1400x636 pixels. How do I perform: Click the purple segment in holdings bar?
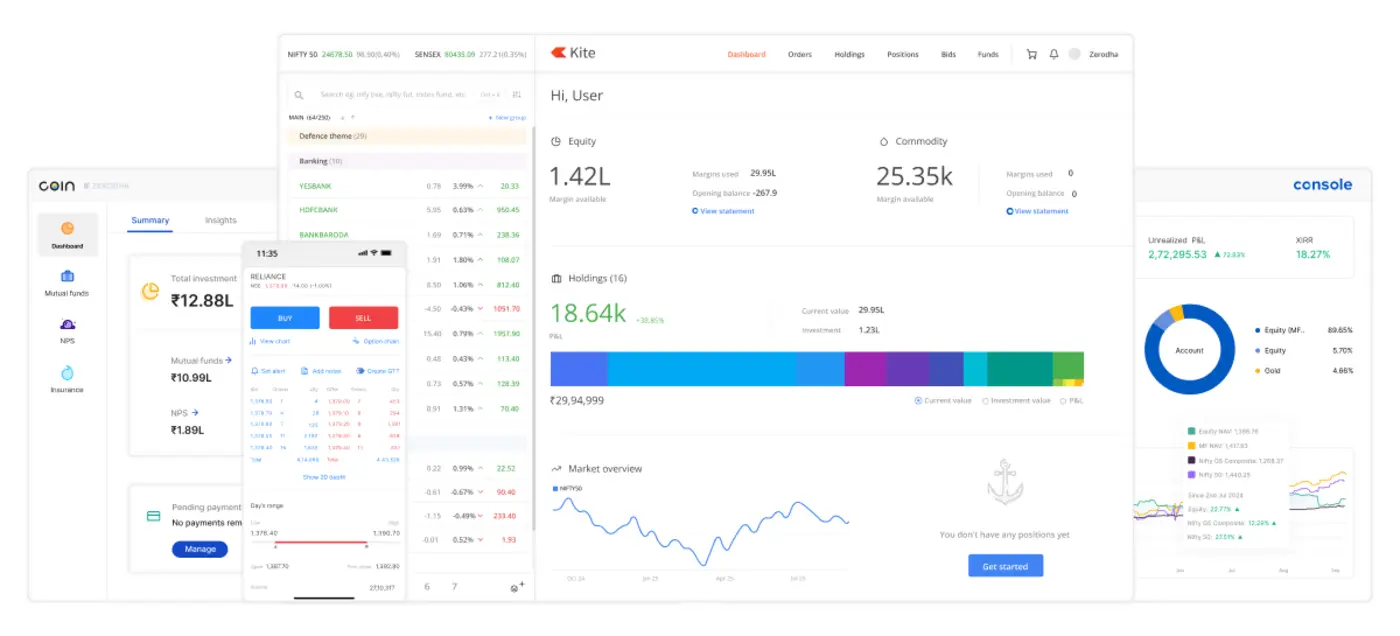865,369
